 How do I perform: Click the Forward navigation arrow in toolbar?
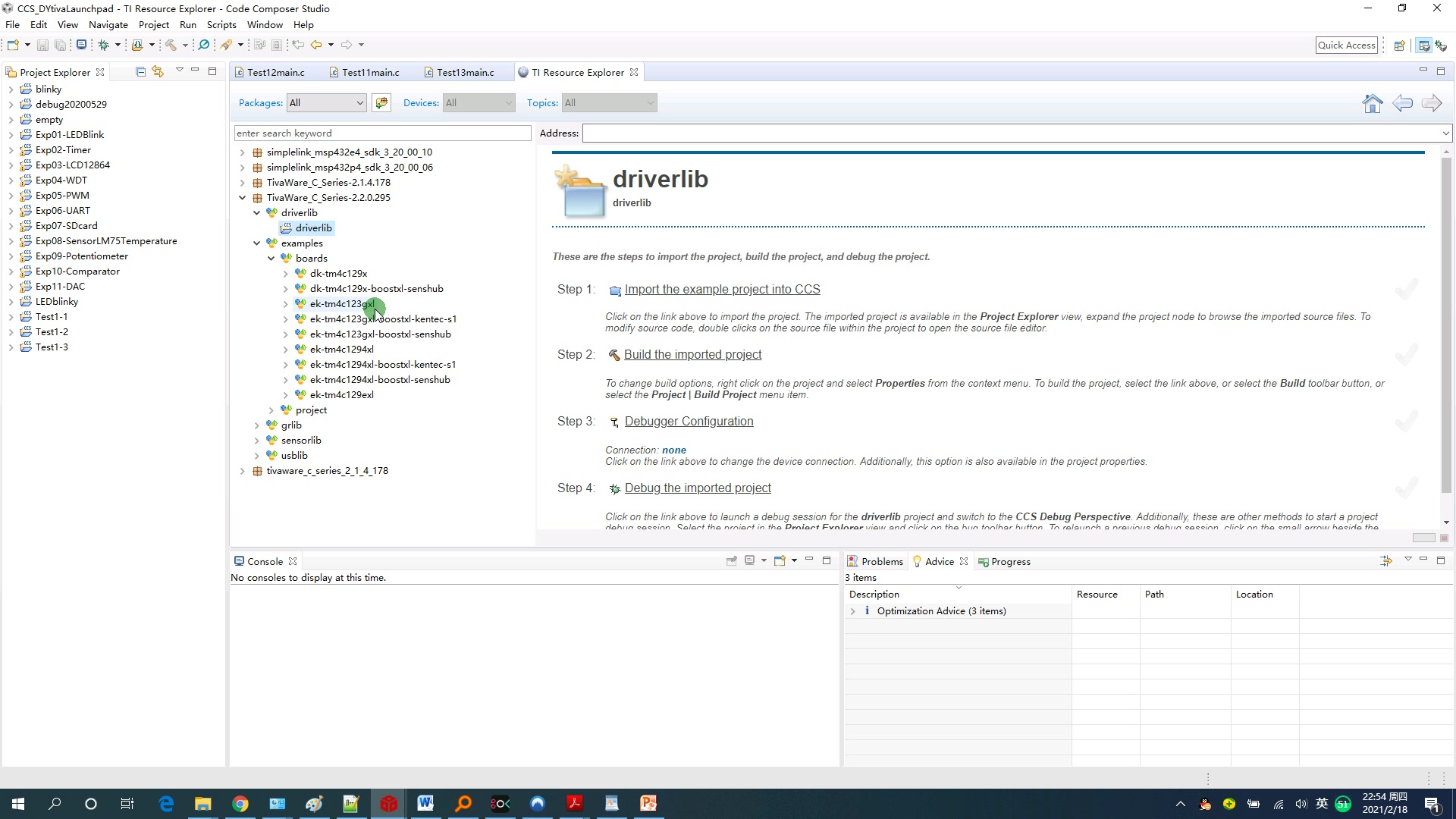347,45
